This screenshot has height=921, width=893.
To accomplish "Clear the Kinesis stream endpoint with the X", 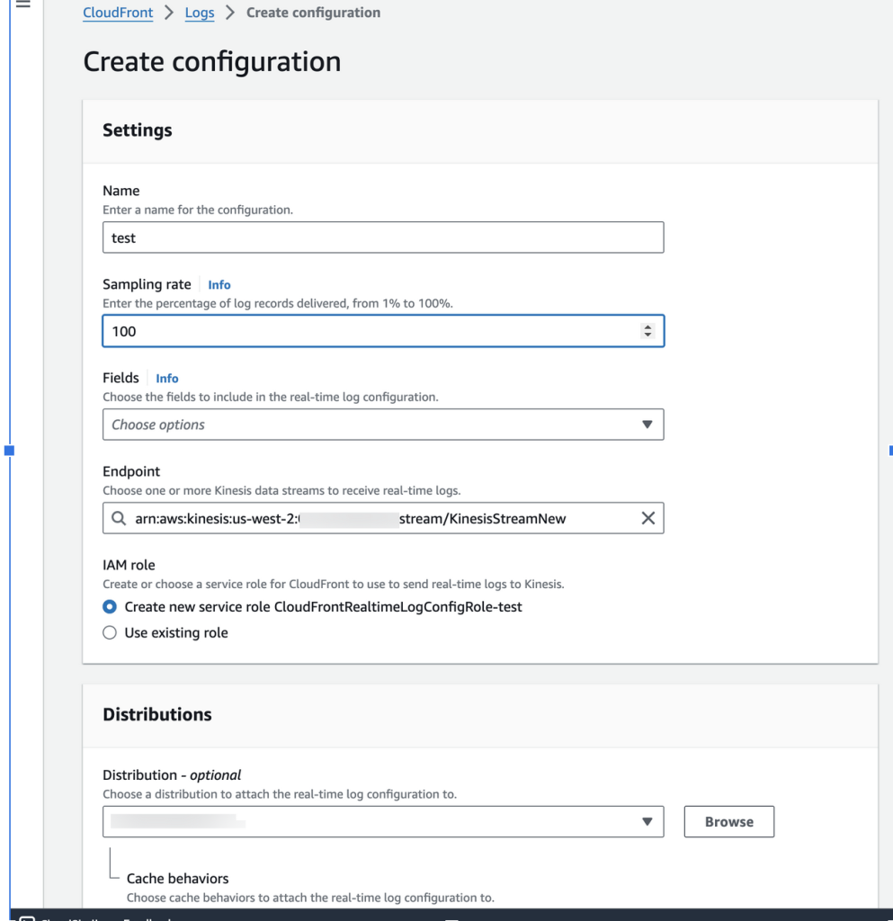I will pyautogui.click(x=647, y=518).
